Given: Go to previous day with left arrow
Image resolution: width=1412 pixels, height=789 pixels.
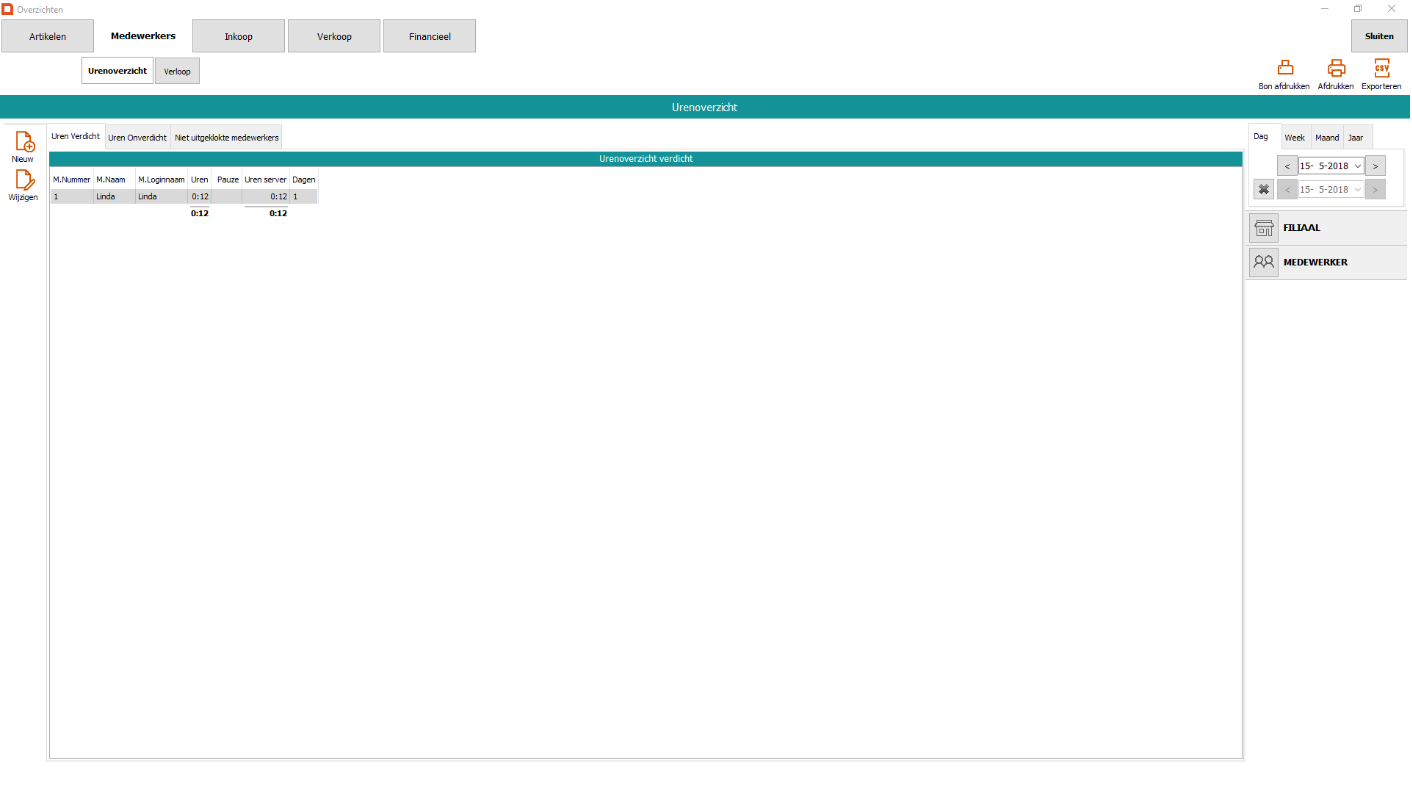Looking at the screenshot, I should click(x=1287, y=166).
